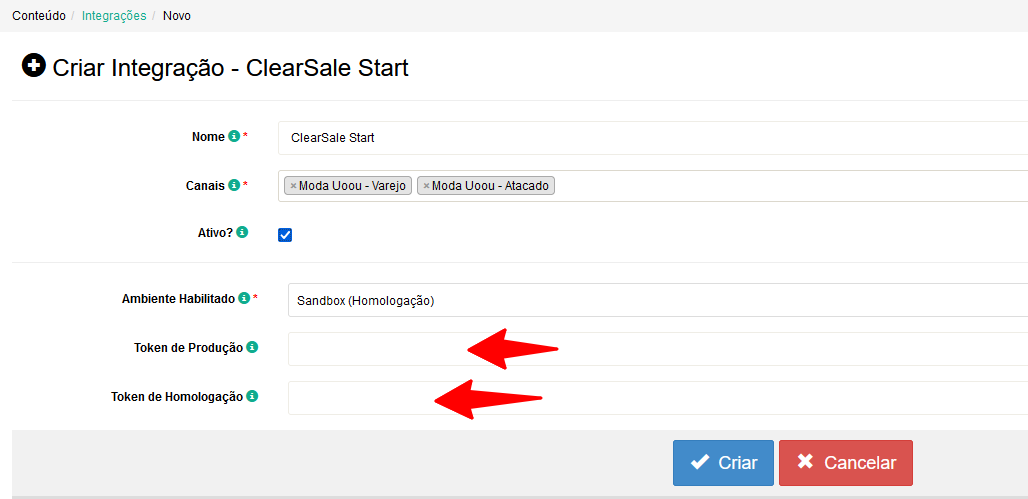1028x499 pixels.
Task: Uncheck the Ativo? checkbox
Action: click(x=285, y=235)
